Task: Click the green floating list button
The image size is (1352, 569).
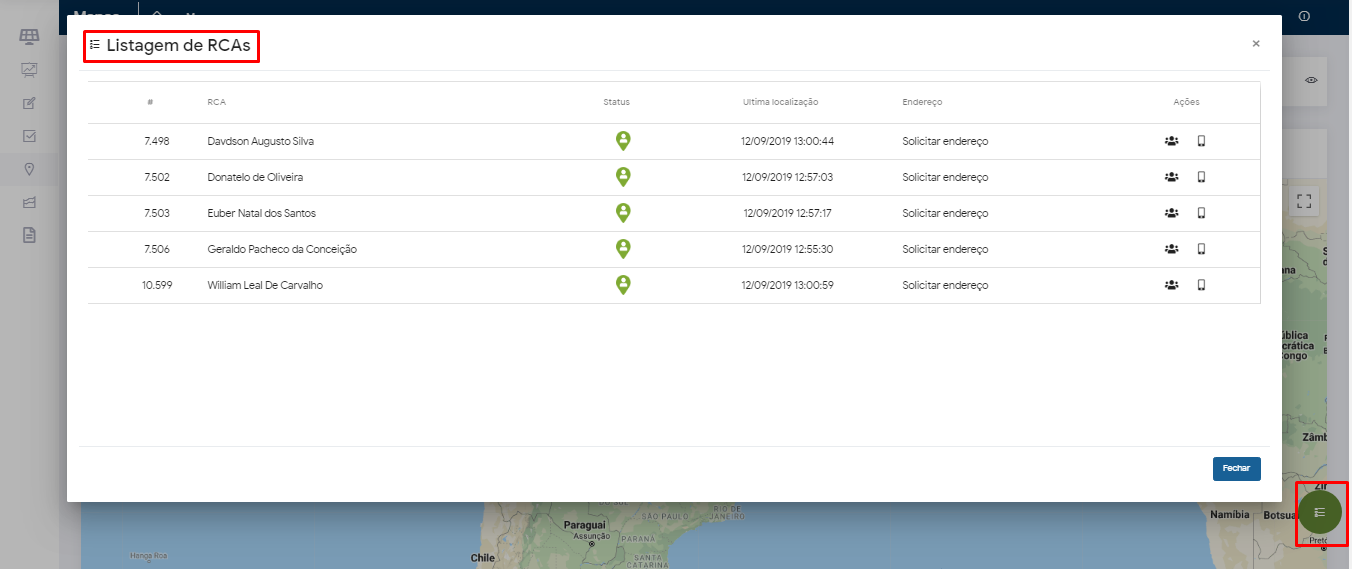Action: click(1319, 512)
